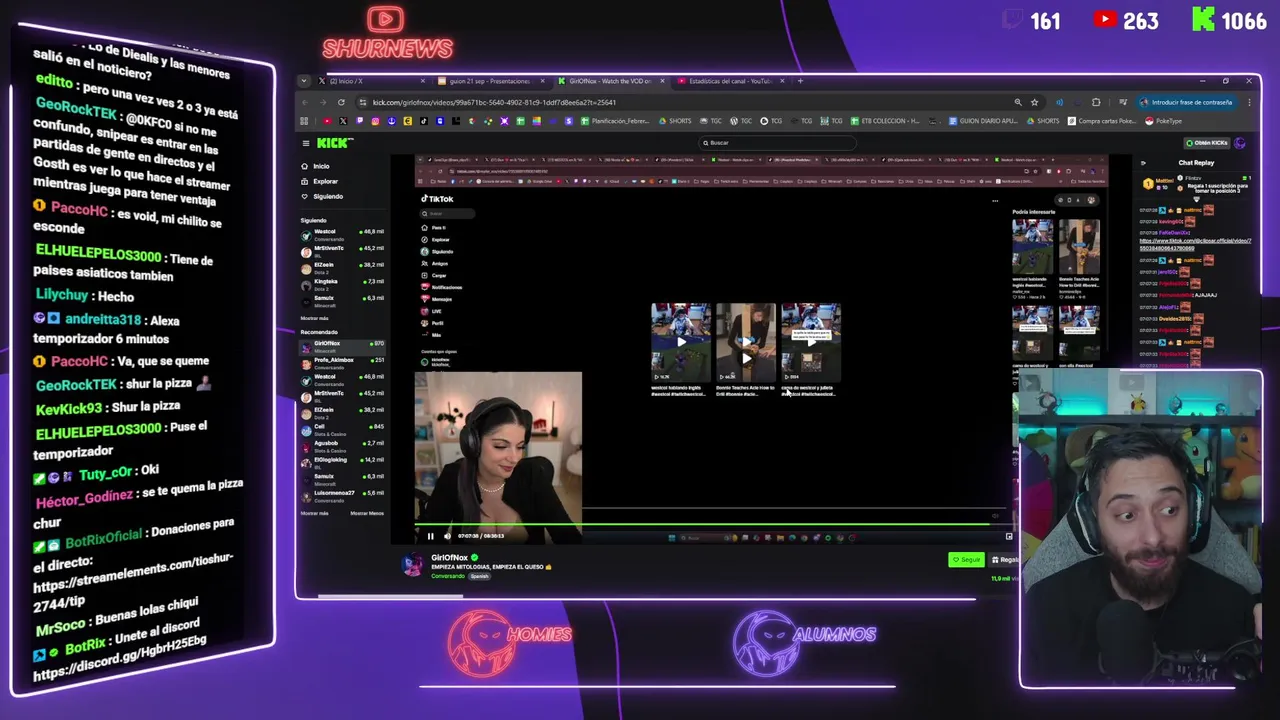Click TikTok Explorar in embedded sidebar
This screenshot has height=720, width=1280.
click(x=435, y=240)
